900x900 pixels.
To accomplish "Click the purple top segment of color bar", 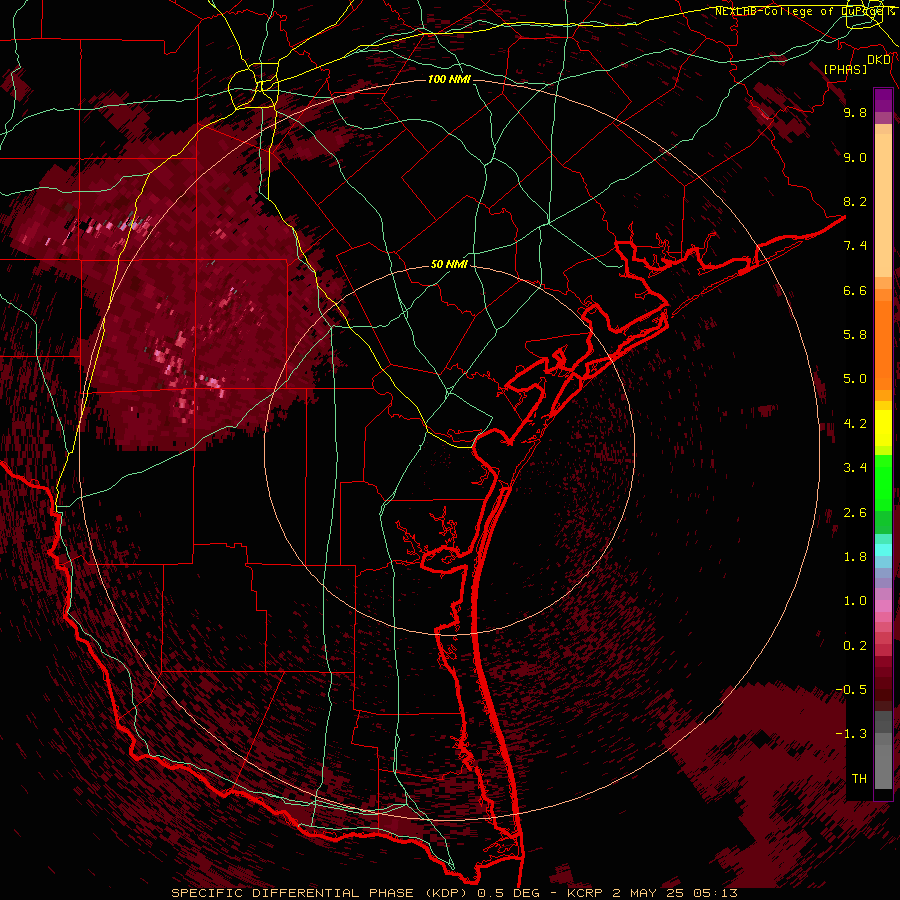I will coord(883,100).
